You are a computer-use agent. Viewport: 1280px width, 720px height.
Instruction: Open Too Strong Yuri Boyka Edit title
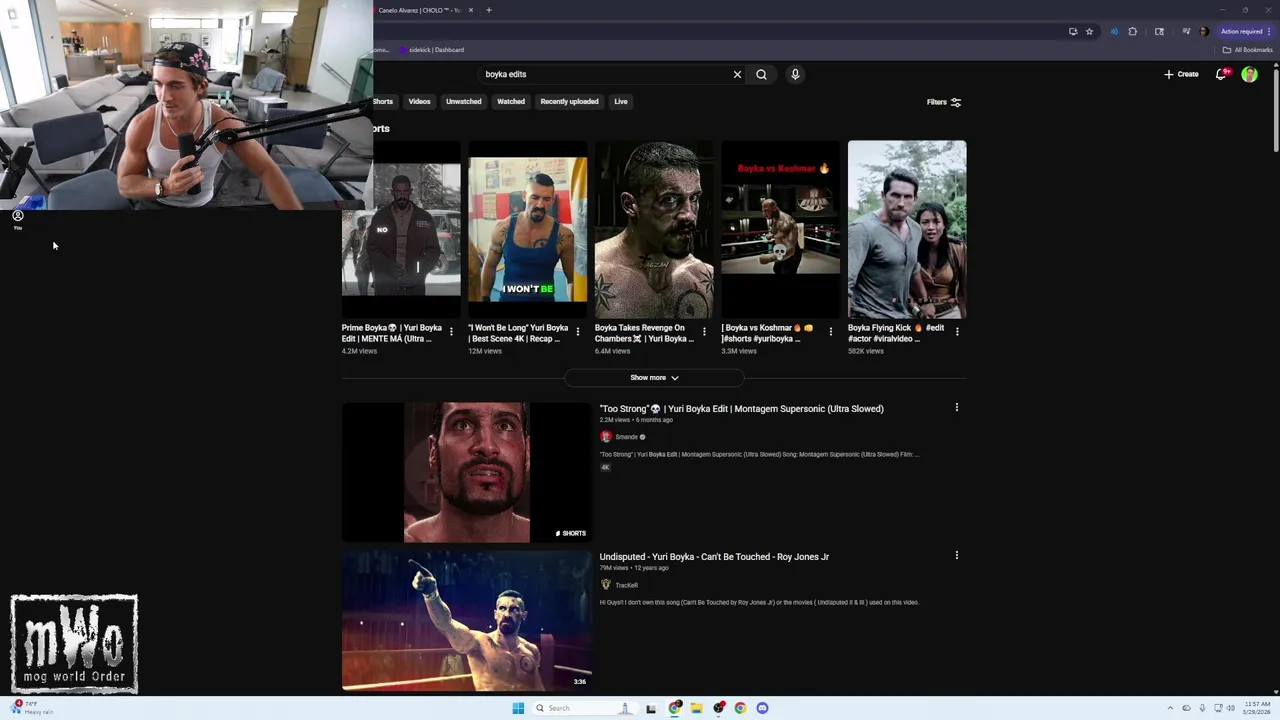pos(741,409)
